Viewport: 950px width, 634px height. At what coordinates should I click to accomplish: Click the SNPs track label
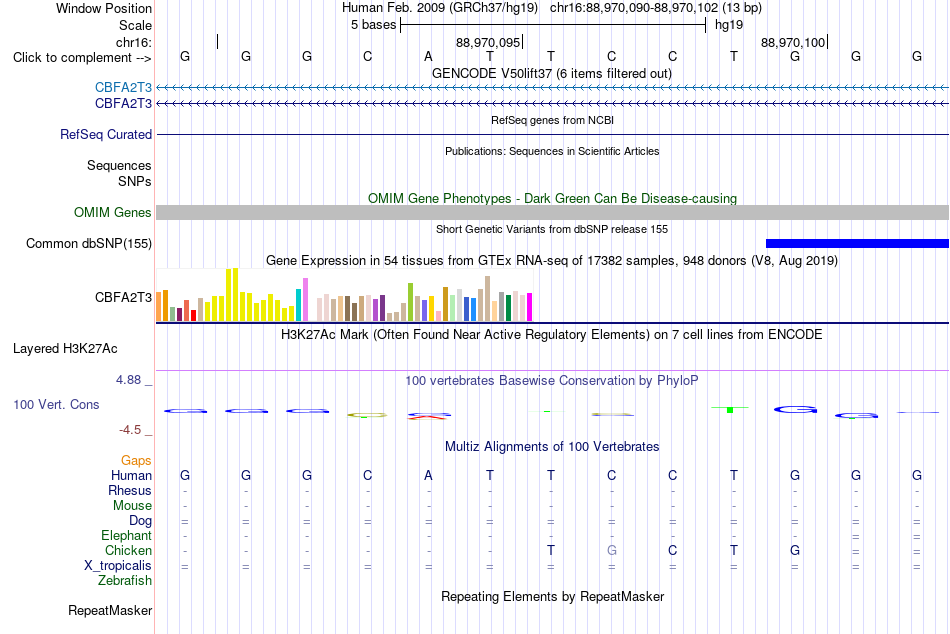point(135,181)
